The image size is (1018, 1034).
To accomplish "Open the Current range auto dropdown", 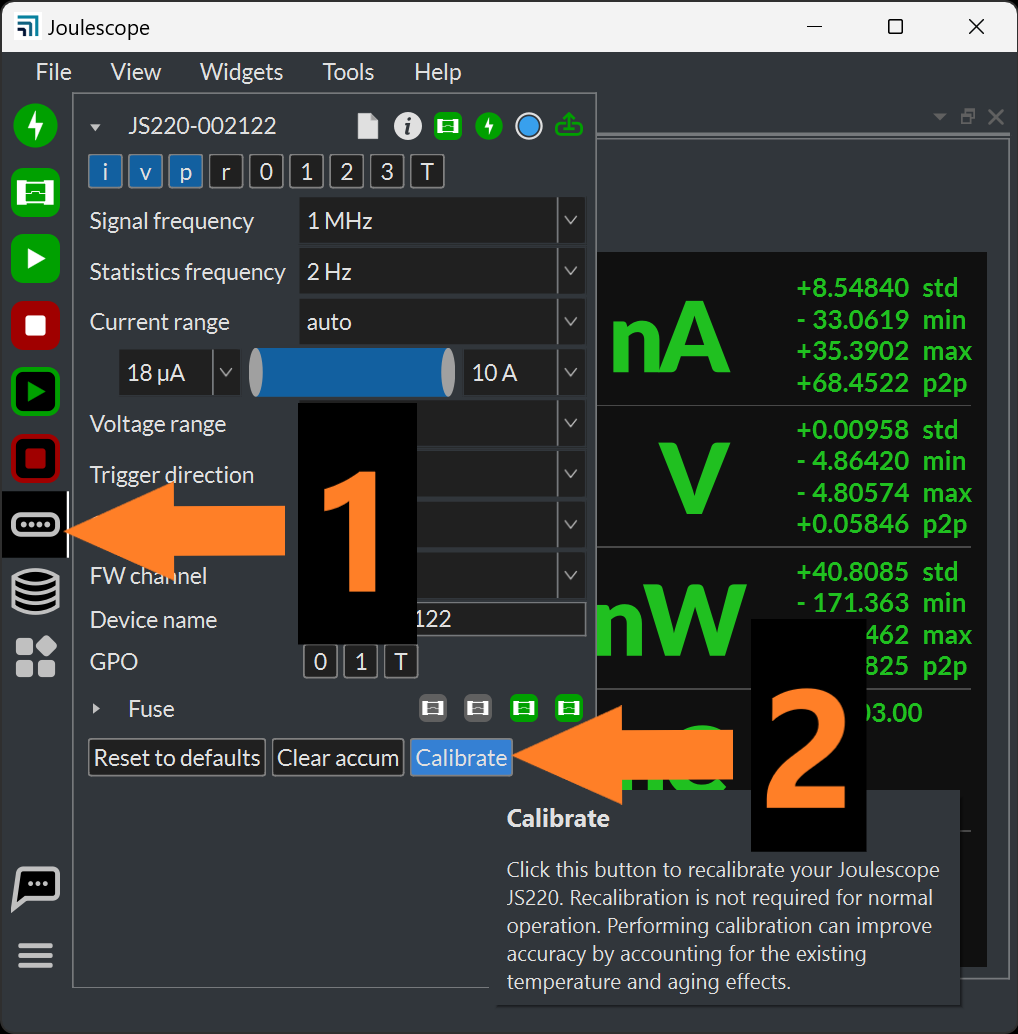I will click(442, 322).
